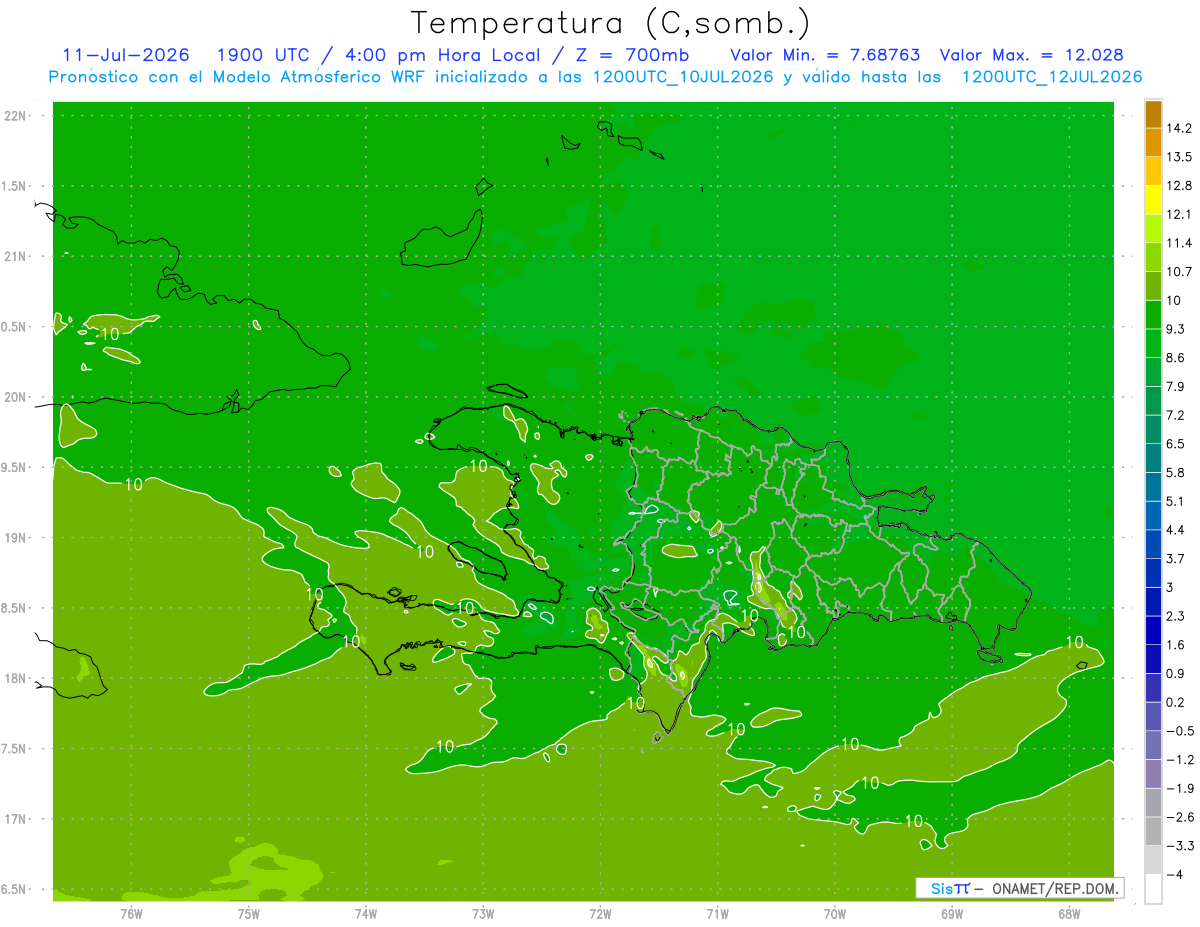Click the "68W" longitude axis label
Image resolution: width=1200 pixels, height=927 pixels.
click(1069, 913)
